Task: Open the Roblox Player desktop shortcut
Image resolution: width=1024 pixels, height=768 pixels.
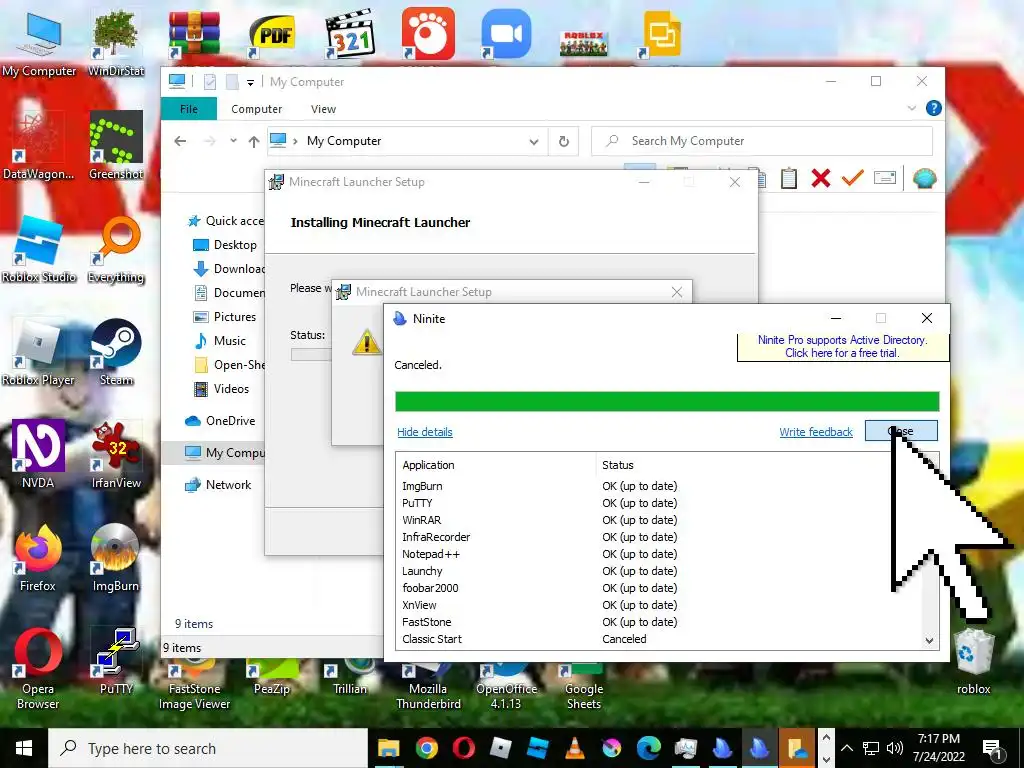Action: pos(38,352)
